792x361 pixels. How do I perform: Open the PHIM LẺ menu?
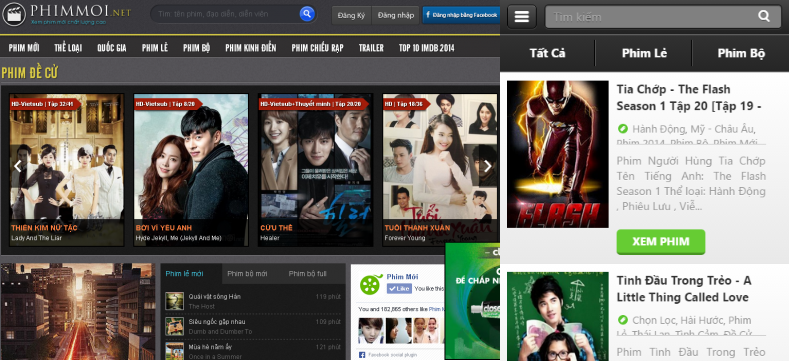pyautogui.click(x=155, y=48)
